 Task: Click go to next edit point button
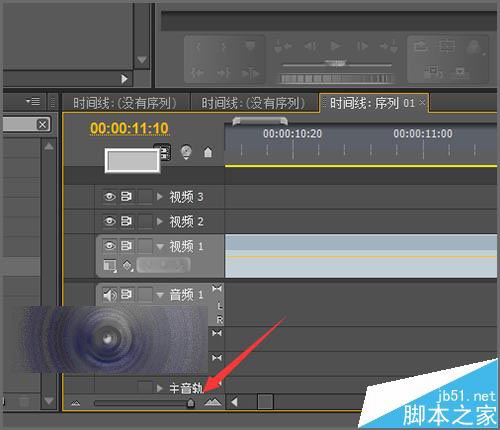click(x=389, y=47)
